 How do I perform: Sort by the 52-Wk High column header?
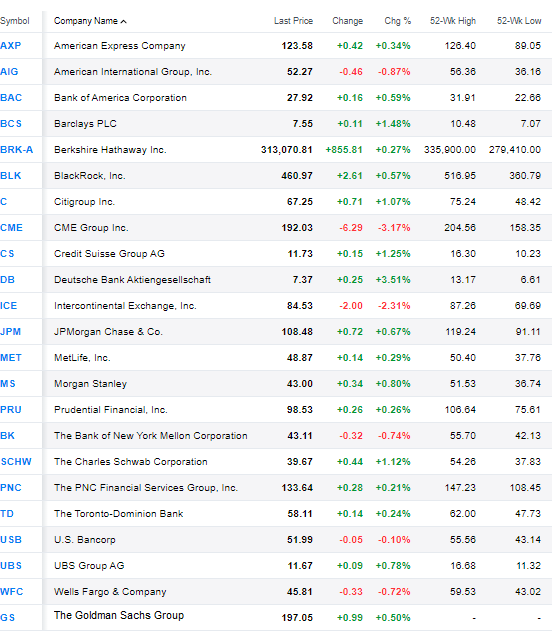[x=453, y=21]
